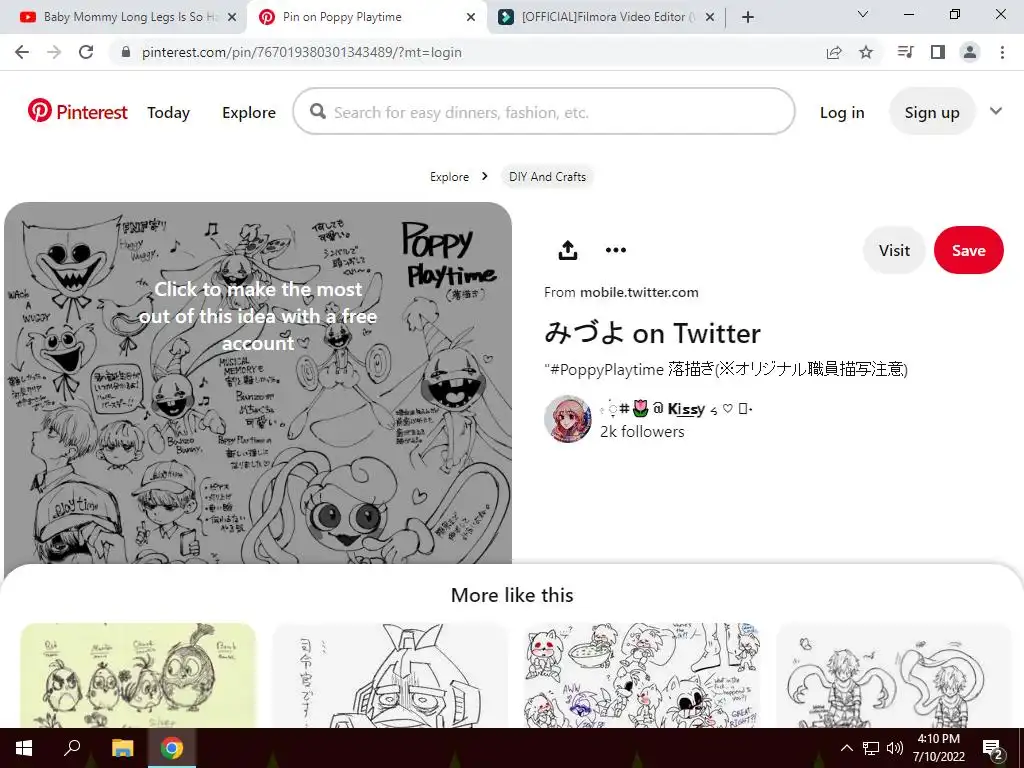Open the robot face sketch thumbnail
The height and width of the screenshot is (768, 1024).
[x=390, y=675]
